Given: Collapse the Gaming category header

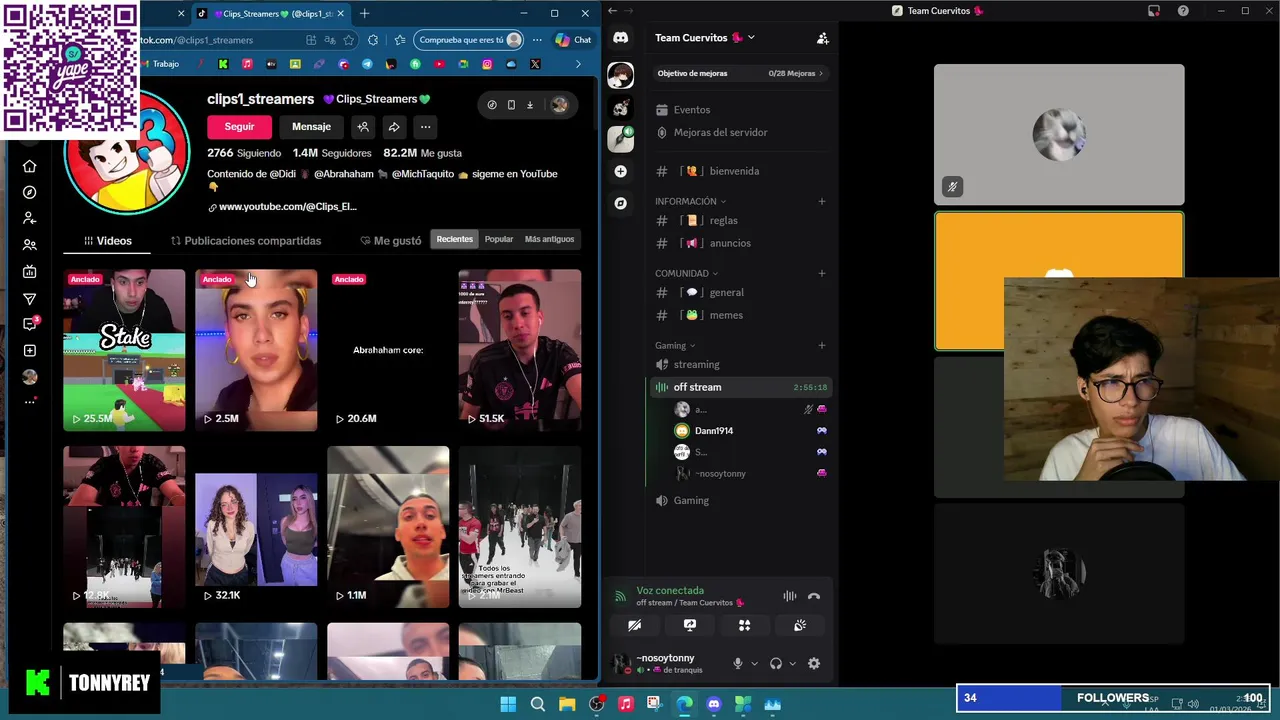Looking at the screenshot, I should (675, 346).
